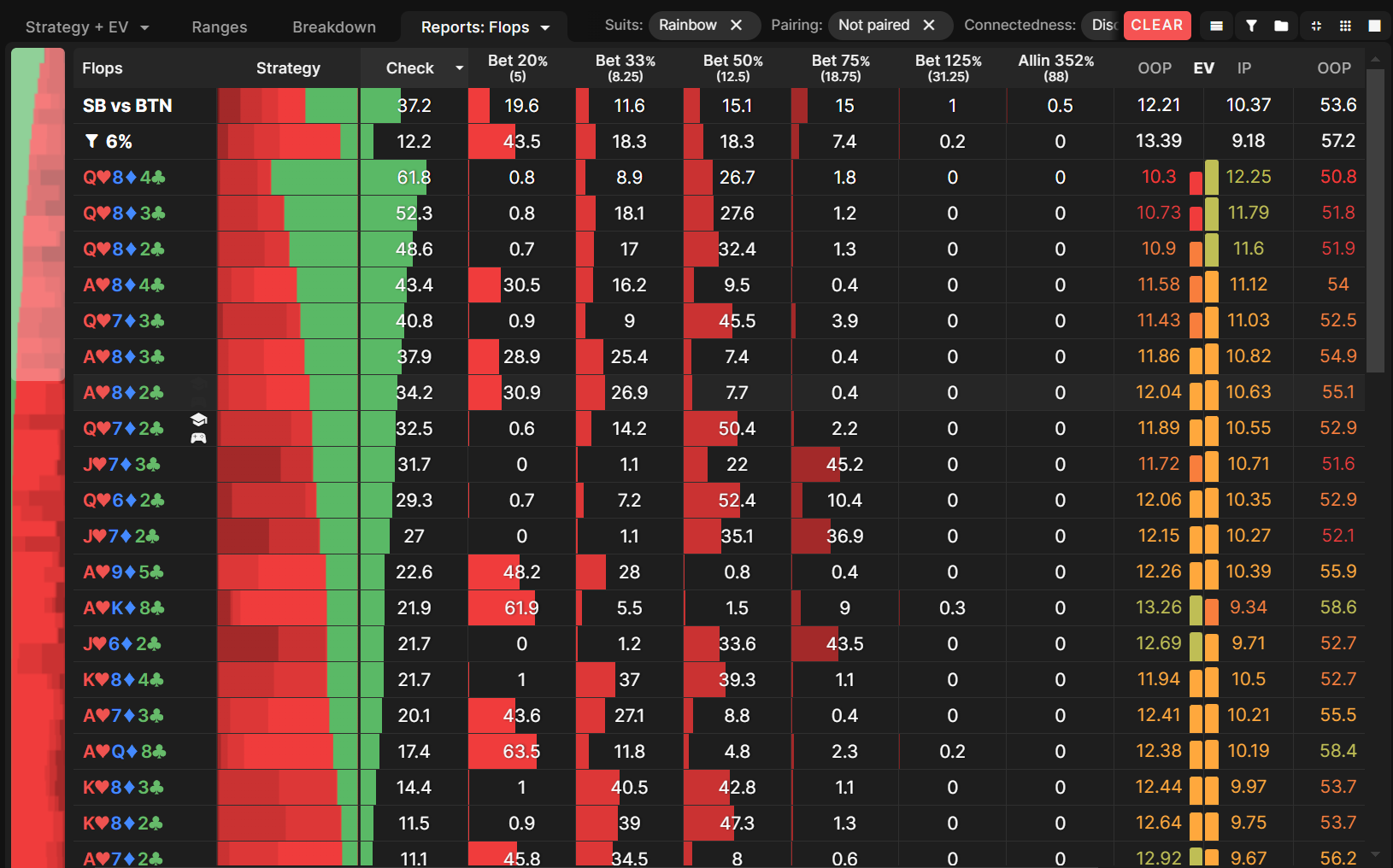This screenshot has width=1393, height=868.
Task: Click the gamepad practice icon on Q♥7♦2♣ row
Action: pos(198,437)
